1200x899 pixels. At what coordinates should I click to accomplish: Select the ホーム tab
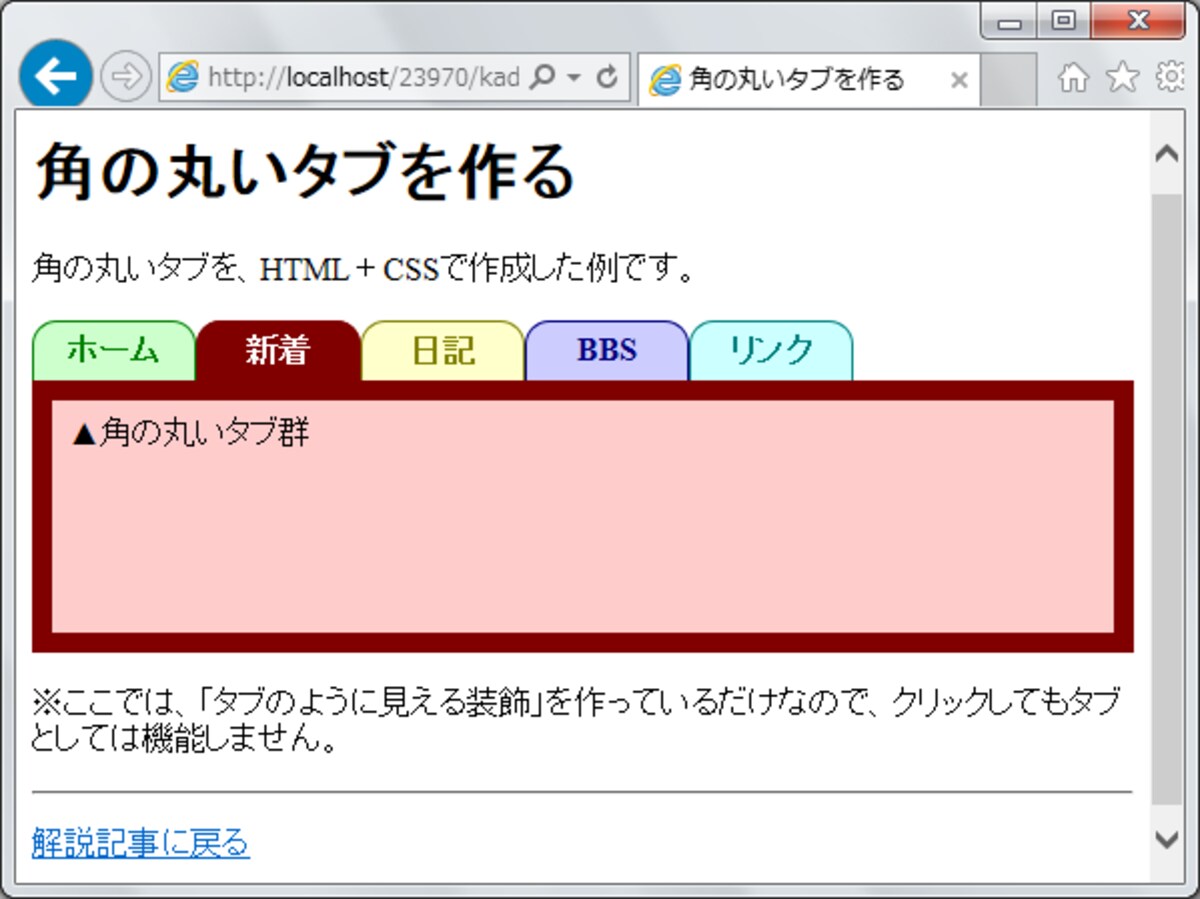pos(114,351)
